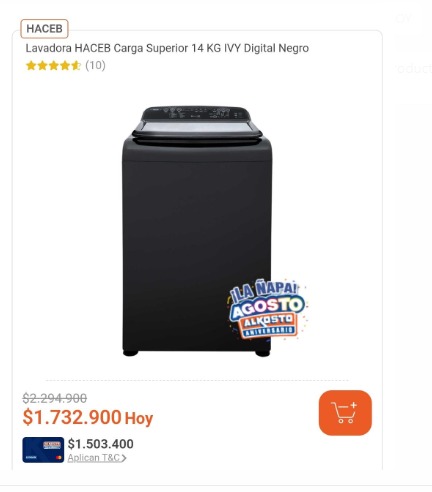
Task: Click the first yellow rating star
Action: coord(31,65)
